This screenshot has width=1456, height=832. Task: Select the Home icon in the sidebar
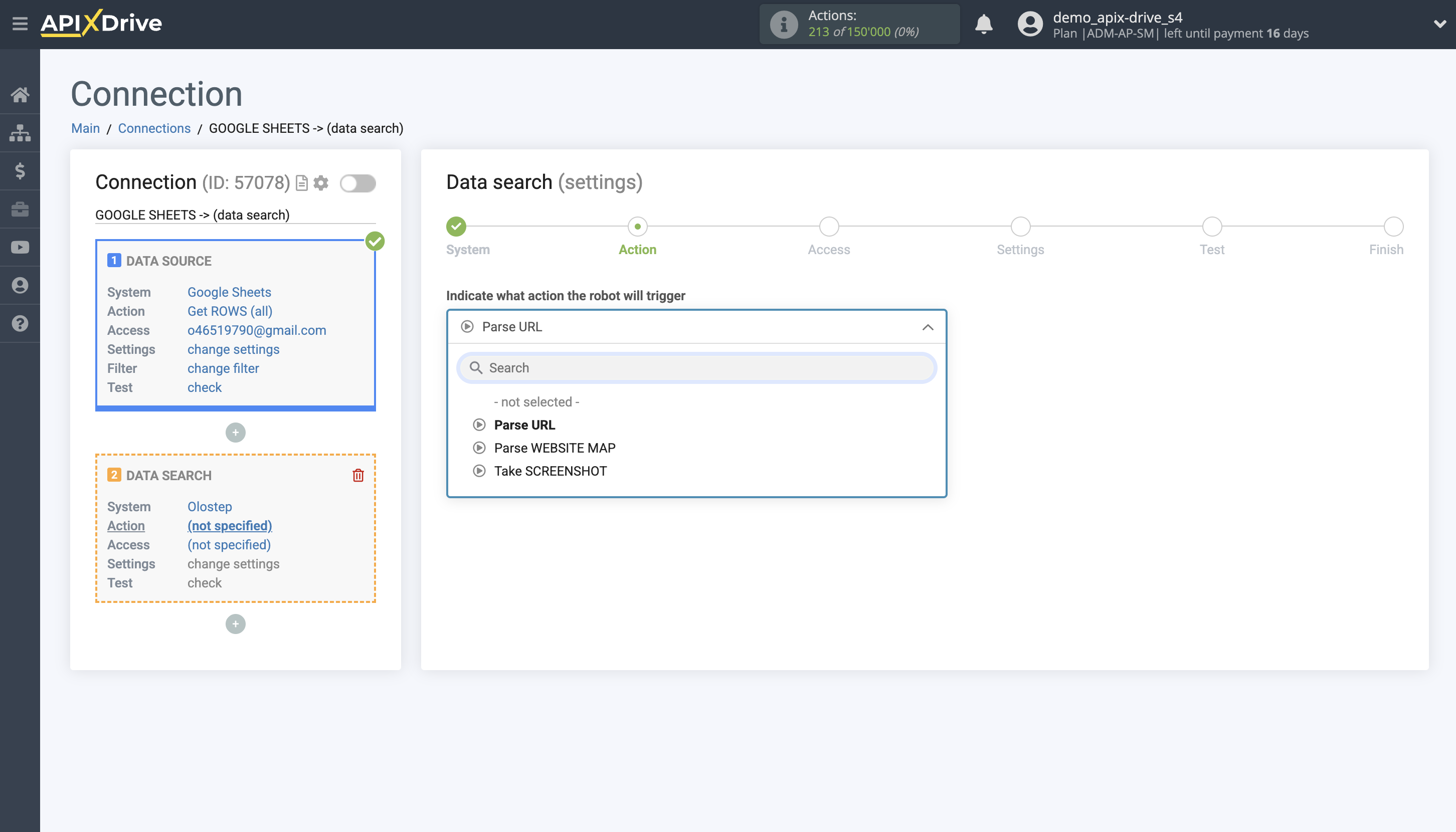coord(21,95)
